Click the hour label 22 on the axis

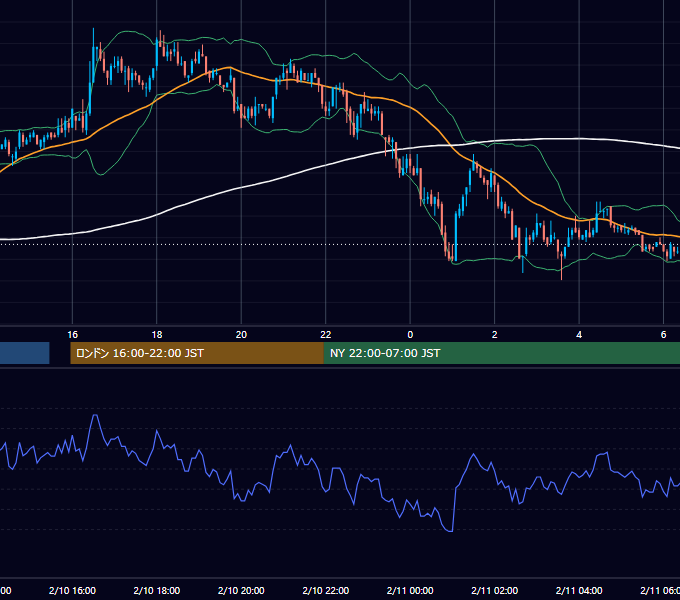point(326,335)
